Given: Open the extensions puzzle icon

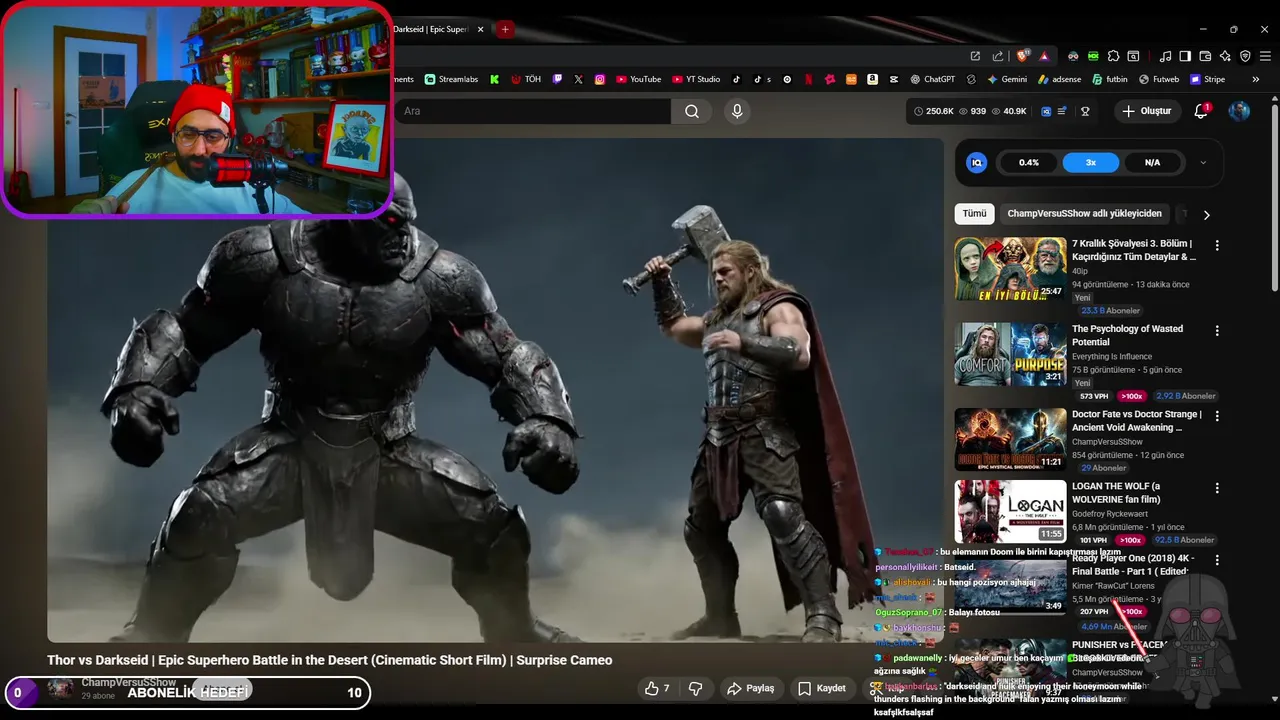Looking at the screenshot, I should pos(1113,56).
